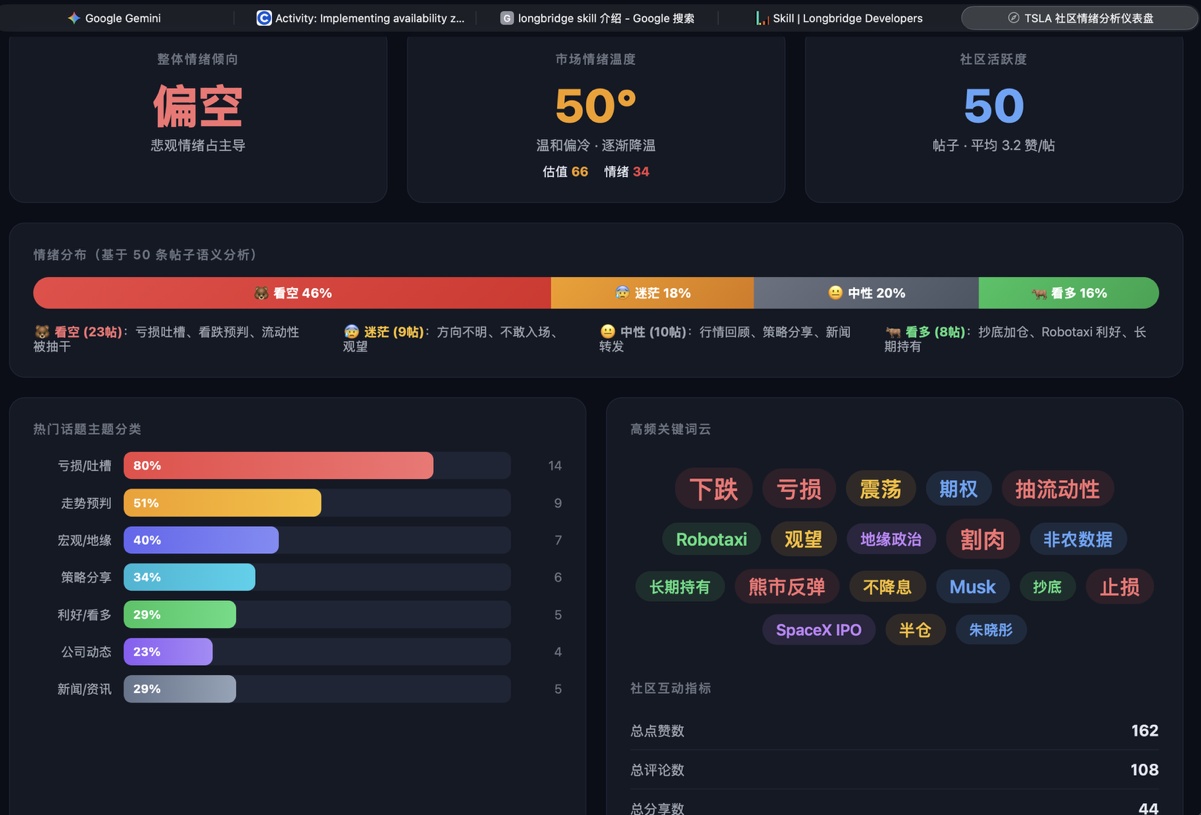The width and height of the screenshot is (1201, 815).
Task: Click the Google Gemini tab favicon
Action: [x=74, y=18]
